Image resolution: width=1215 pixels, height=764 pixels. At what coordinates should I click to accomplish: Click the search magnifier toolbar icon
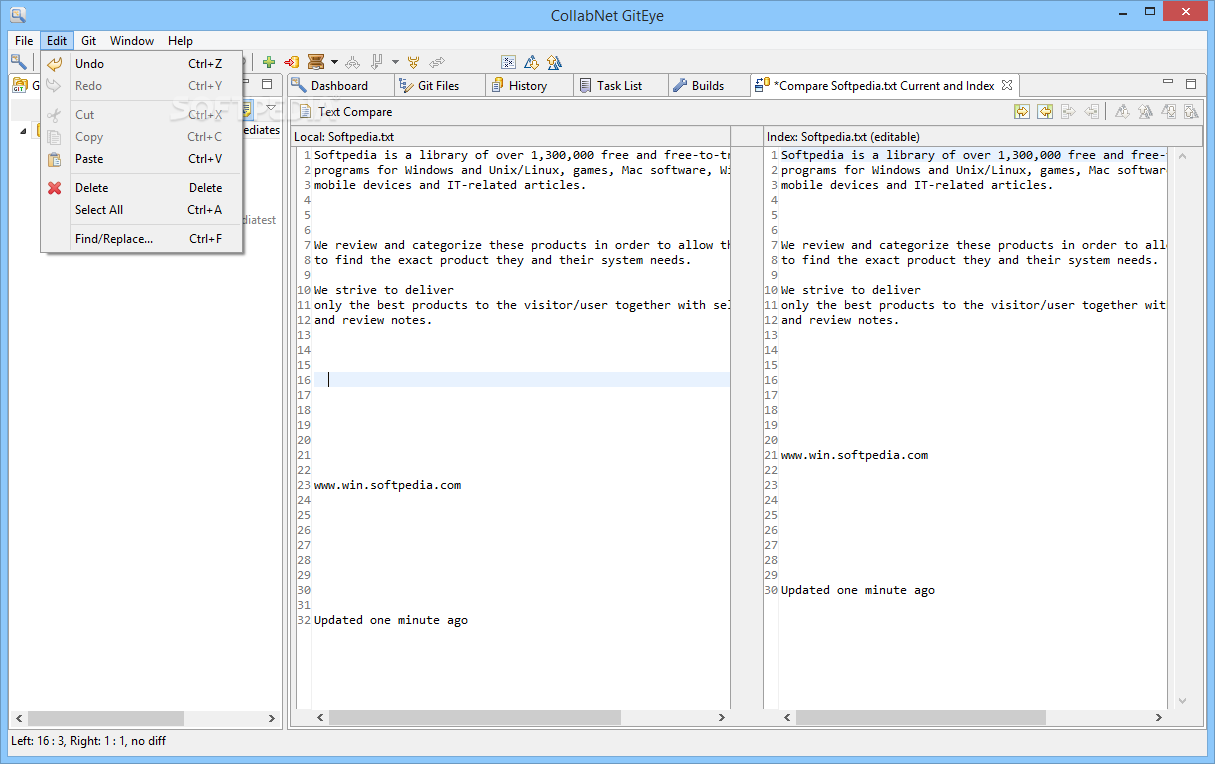(18, 62)
